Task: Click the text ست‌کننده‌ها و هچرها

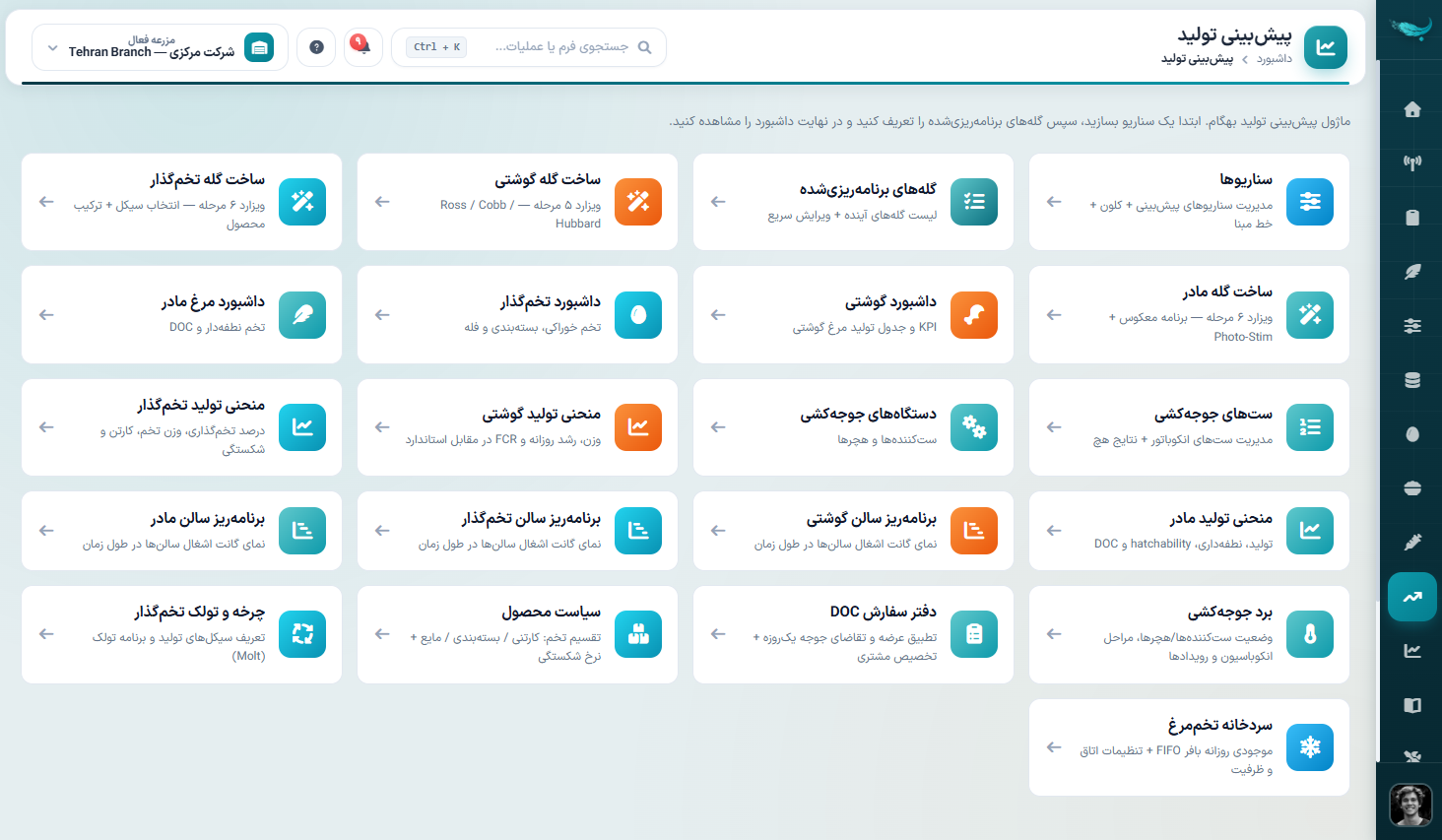Action: pyautogui.click(x=886, y=440)
